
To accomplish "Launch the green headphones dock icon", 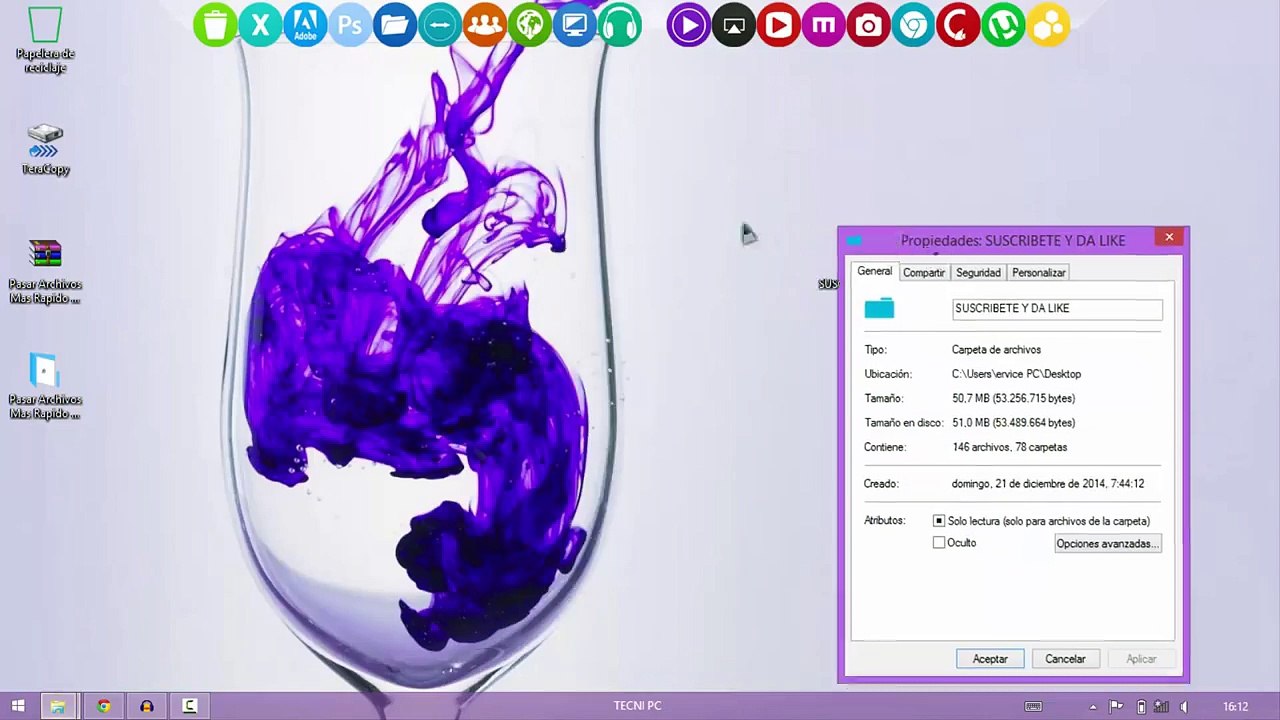I will [x=620, y=25].
